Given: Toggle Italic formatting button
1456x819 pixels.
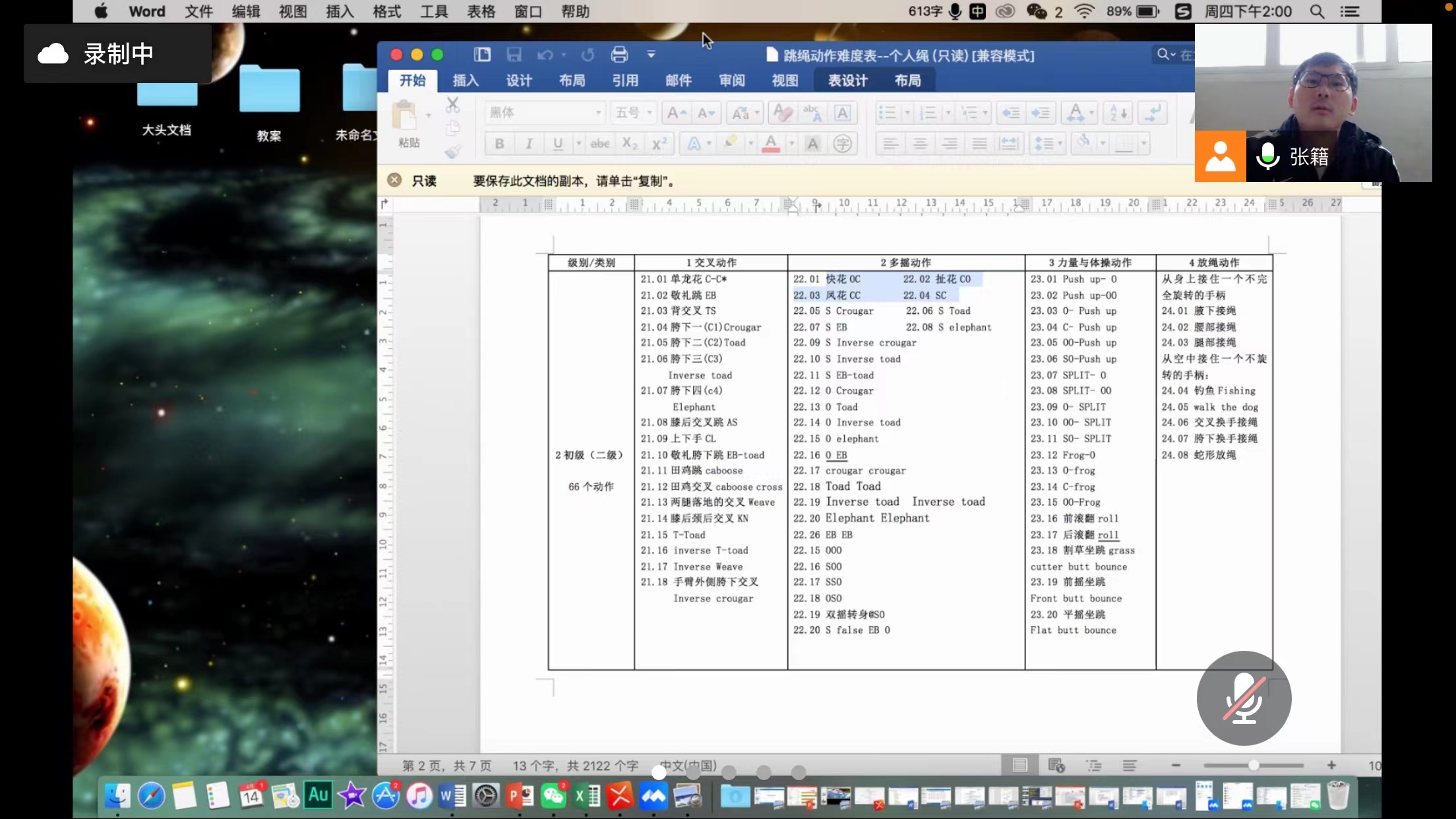Looking at the screenshot, I should pos(529,144).
